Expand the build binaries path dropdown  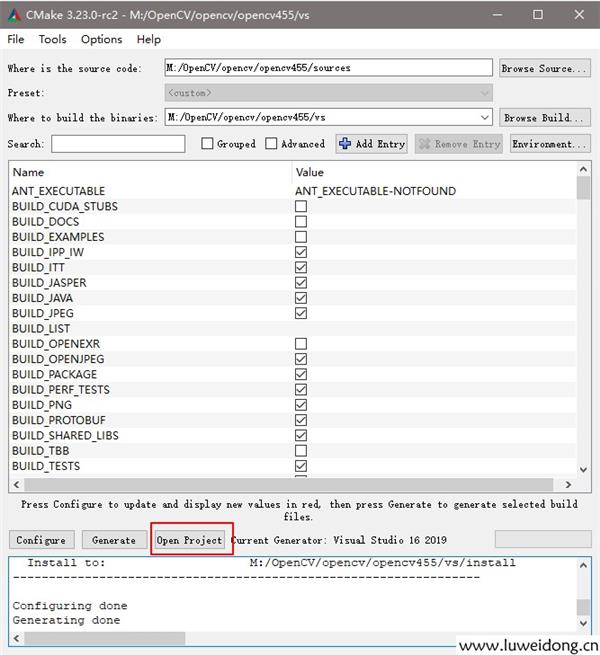(x=485, y=118)
